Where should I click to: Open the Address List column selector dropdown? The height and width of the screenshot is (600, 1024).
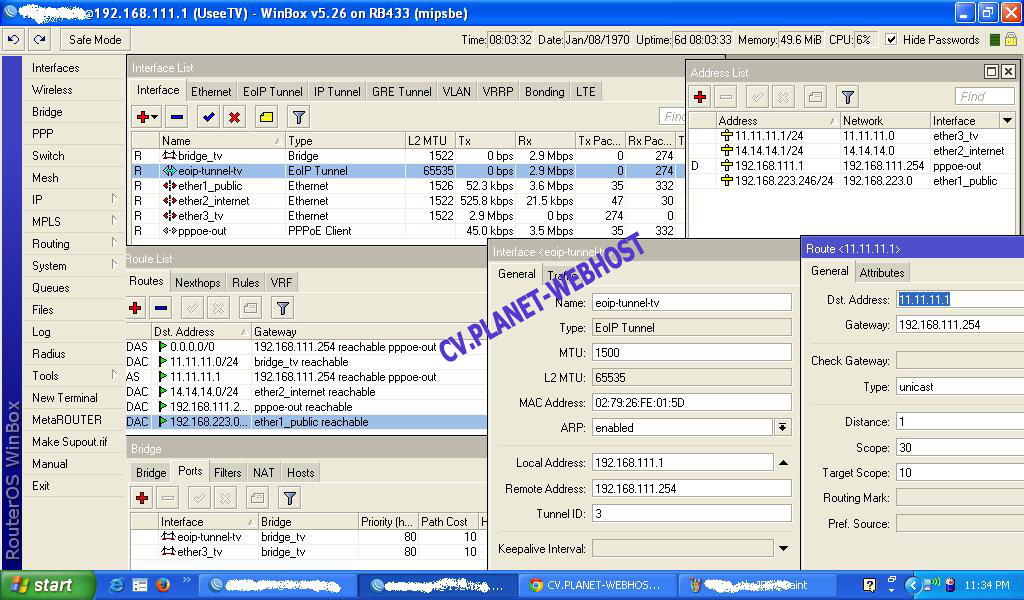[1007, 120]
